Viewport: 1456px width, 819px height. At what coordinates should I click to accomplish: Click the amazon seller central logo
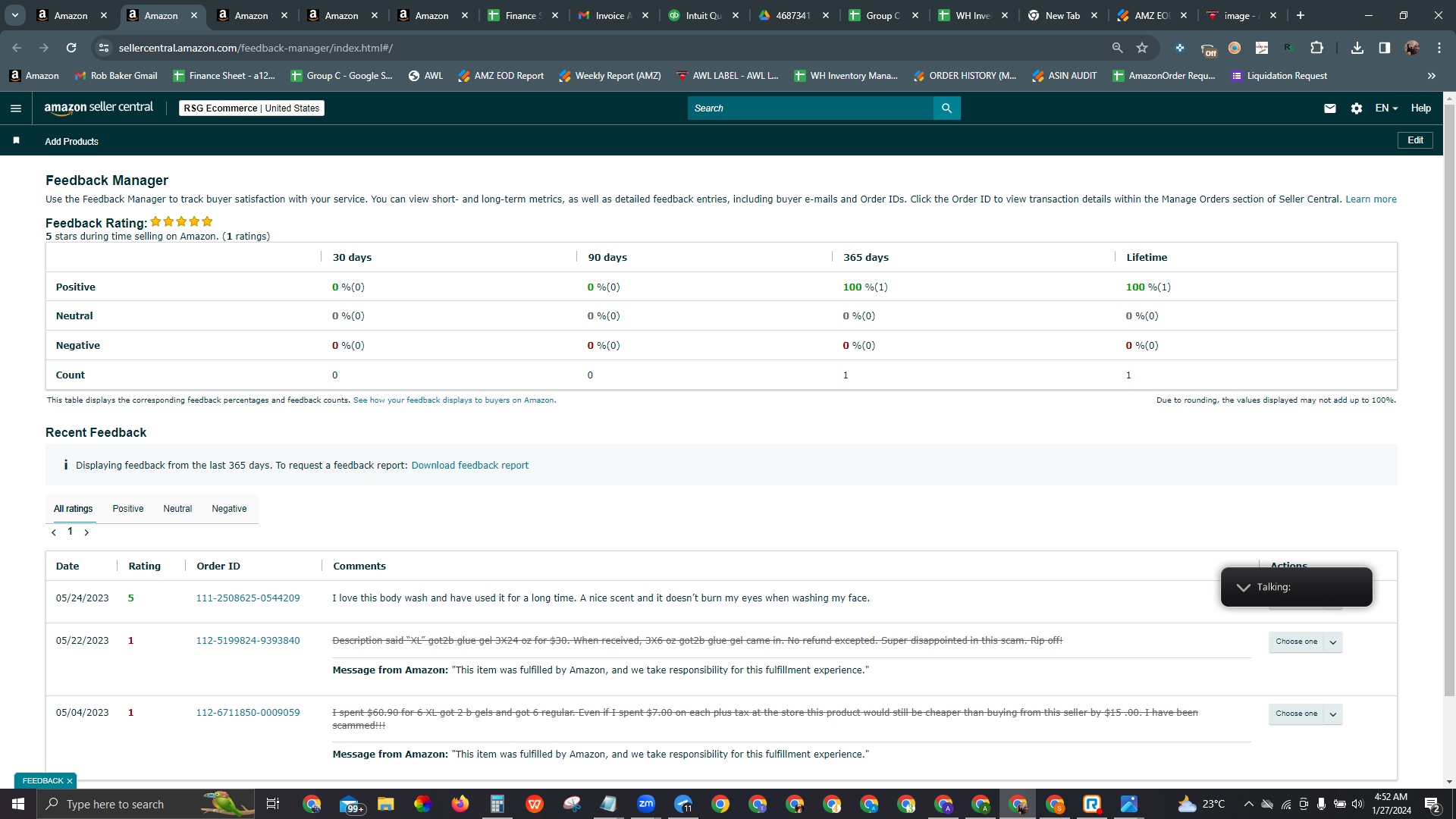pos(99,108)
